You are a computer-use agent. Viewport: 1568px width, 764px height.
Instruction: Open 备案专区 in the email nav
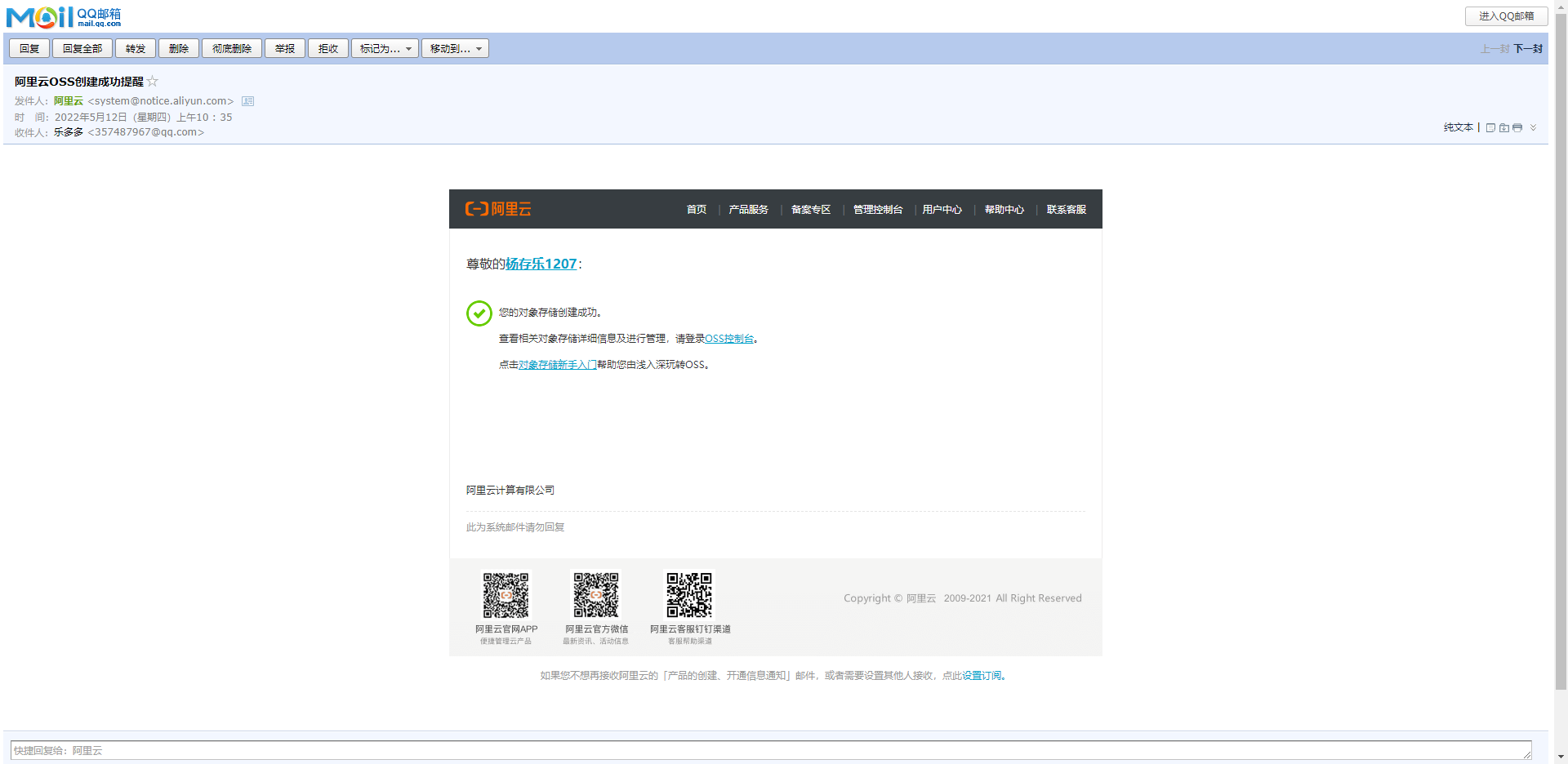point(811,210)
